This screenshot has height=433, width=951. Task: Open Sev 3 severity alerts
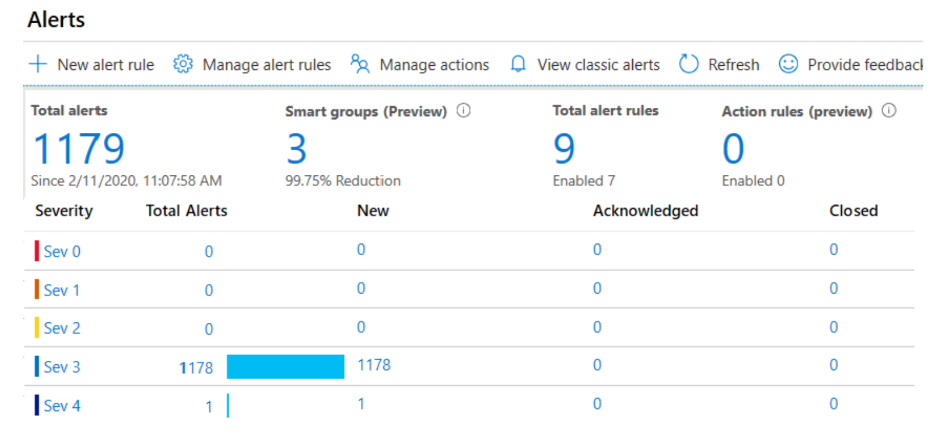coord(62,367)
